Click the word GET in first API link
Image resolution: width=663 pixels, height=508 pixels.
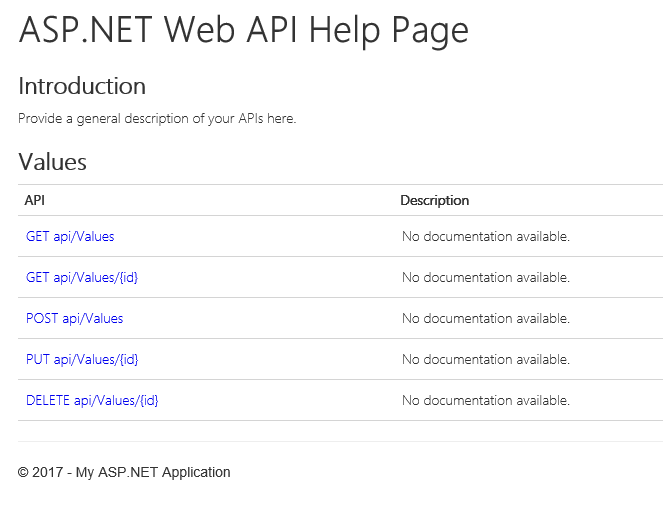38,236
